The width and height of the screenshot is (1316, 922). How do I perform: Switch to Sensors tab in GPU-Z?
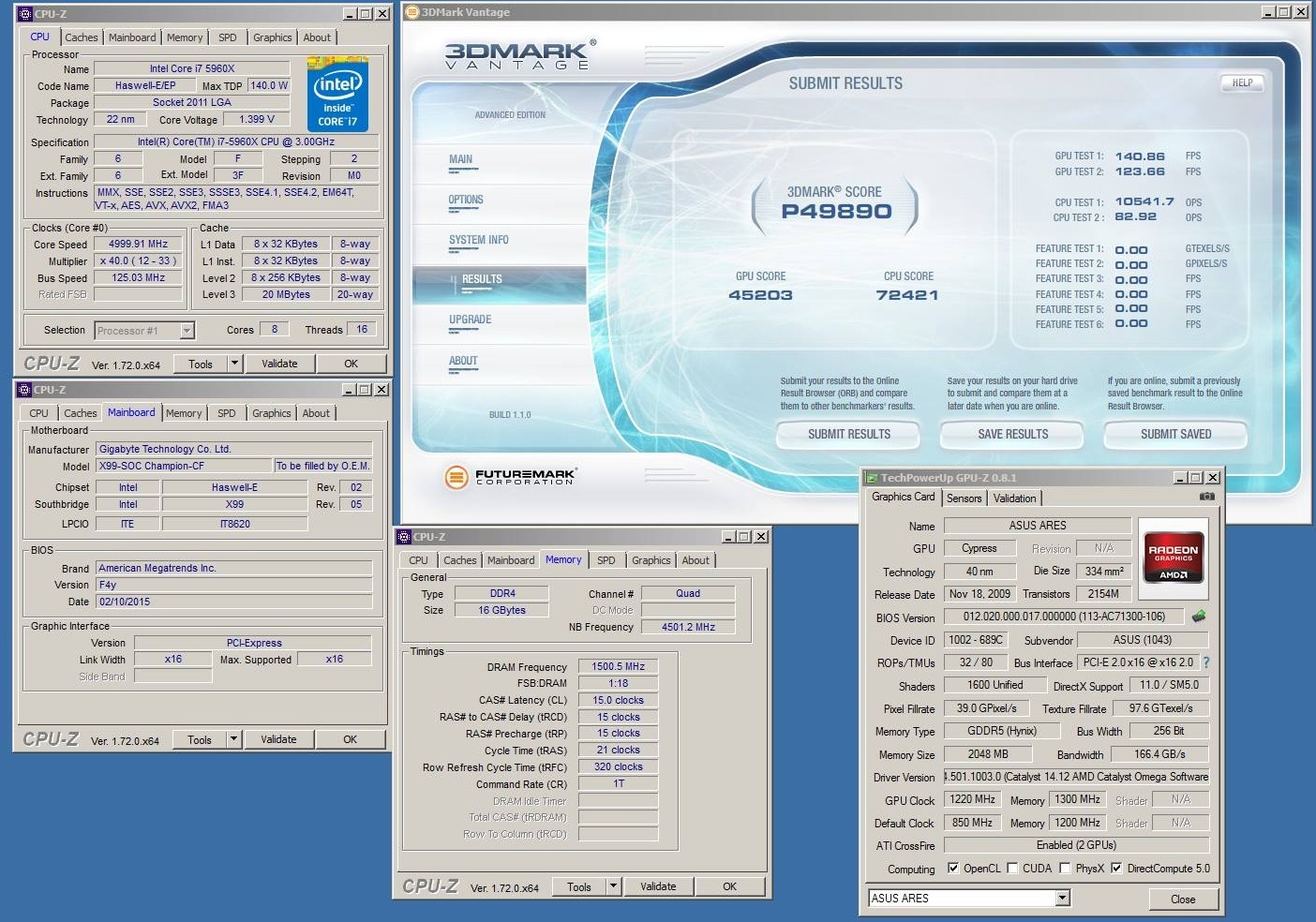pyautogui.click(x=964, y=498)
